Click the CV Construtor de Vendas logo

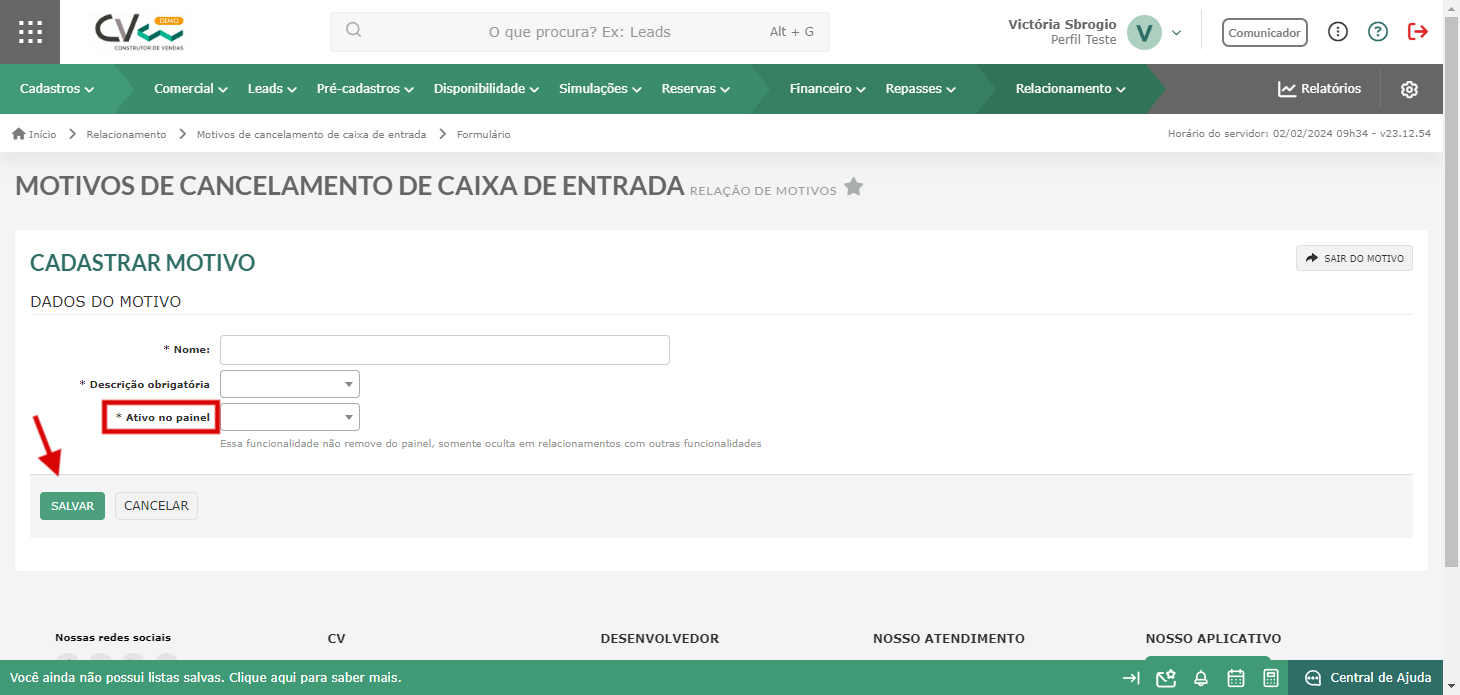click(139, 33)
